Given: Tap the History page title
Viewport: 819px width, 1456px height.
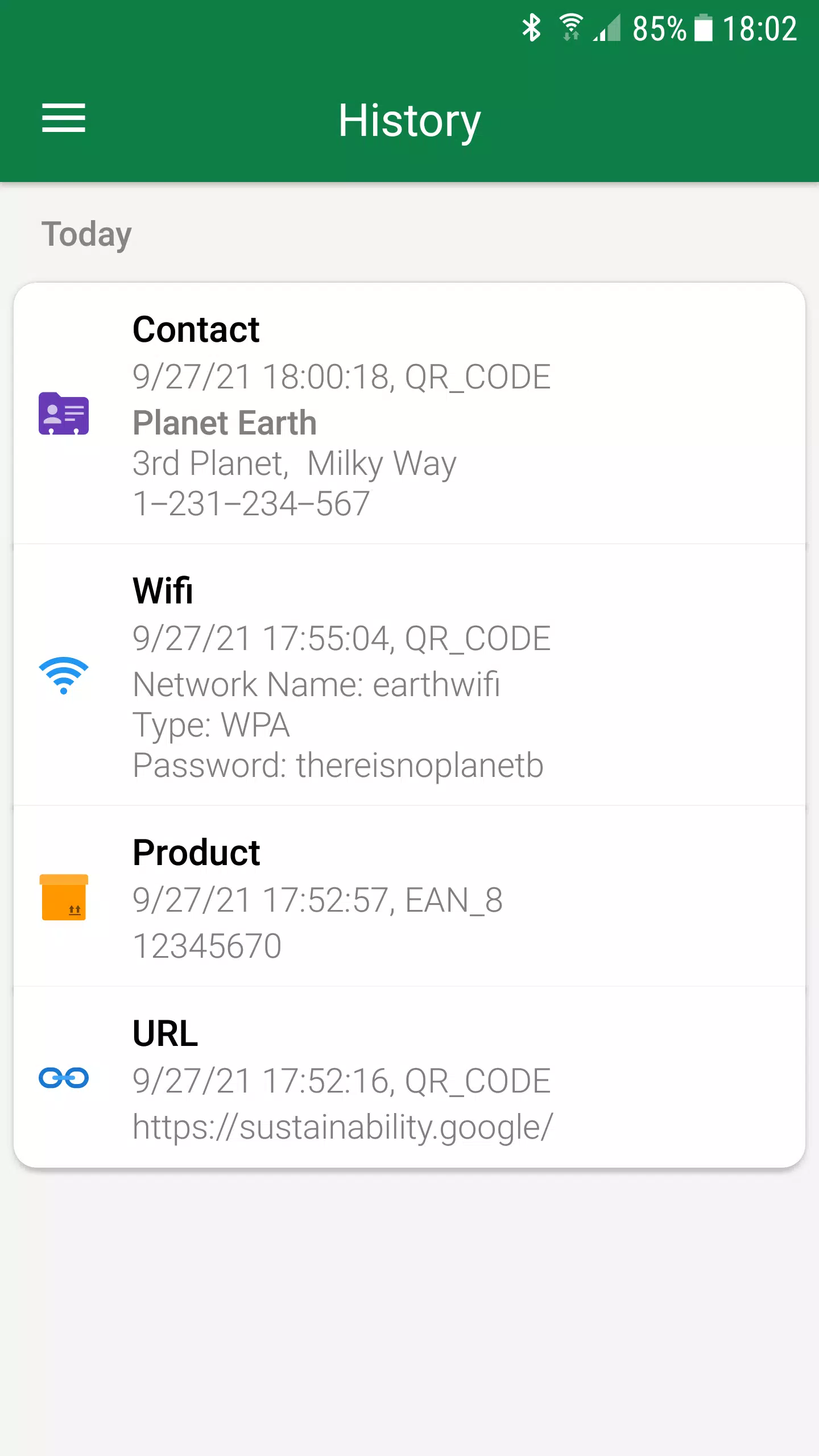Looking at the screenshot, I should tap(409, 120).
